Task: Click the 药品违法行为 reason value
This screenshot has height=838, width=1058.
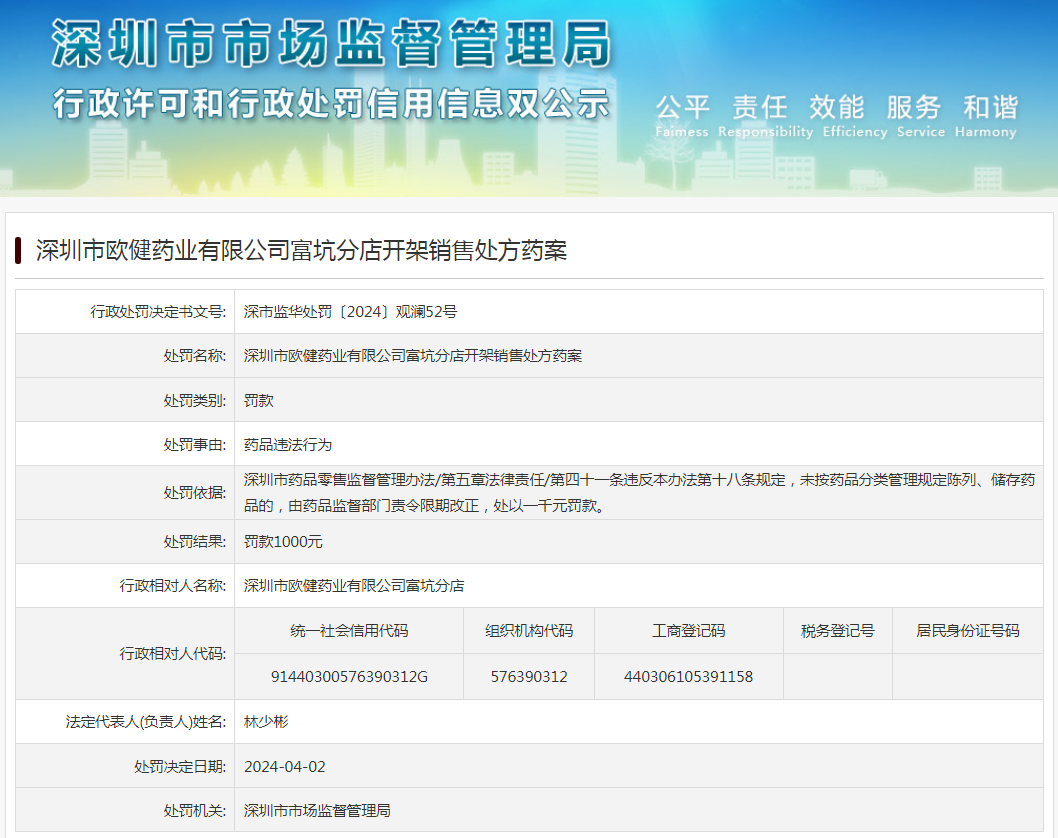Action: [287, 445]
